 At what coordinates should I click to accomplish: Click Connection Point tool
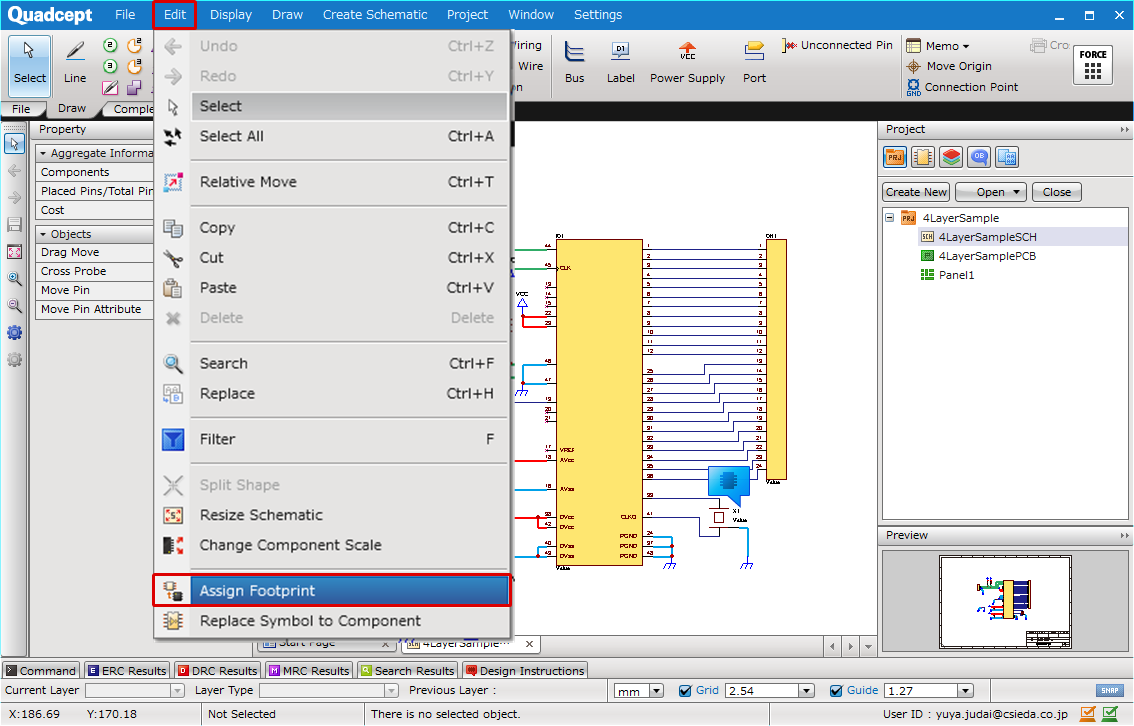963,87
